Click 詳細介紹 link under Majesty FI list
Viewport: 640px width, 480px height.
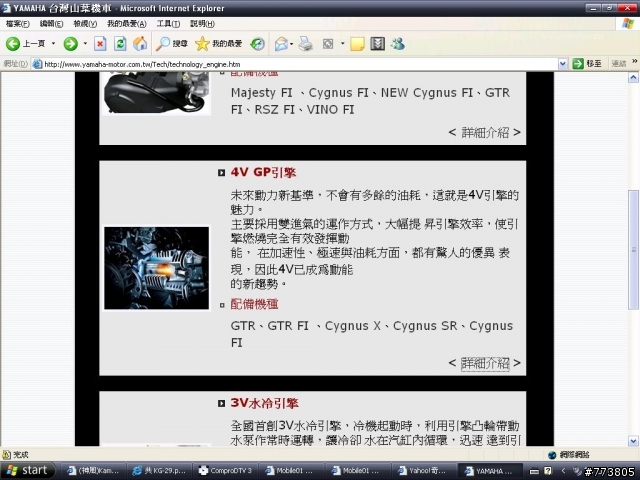485,132
